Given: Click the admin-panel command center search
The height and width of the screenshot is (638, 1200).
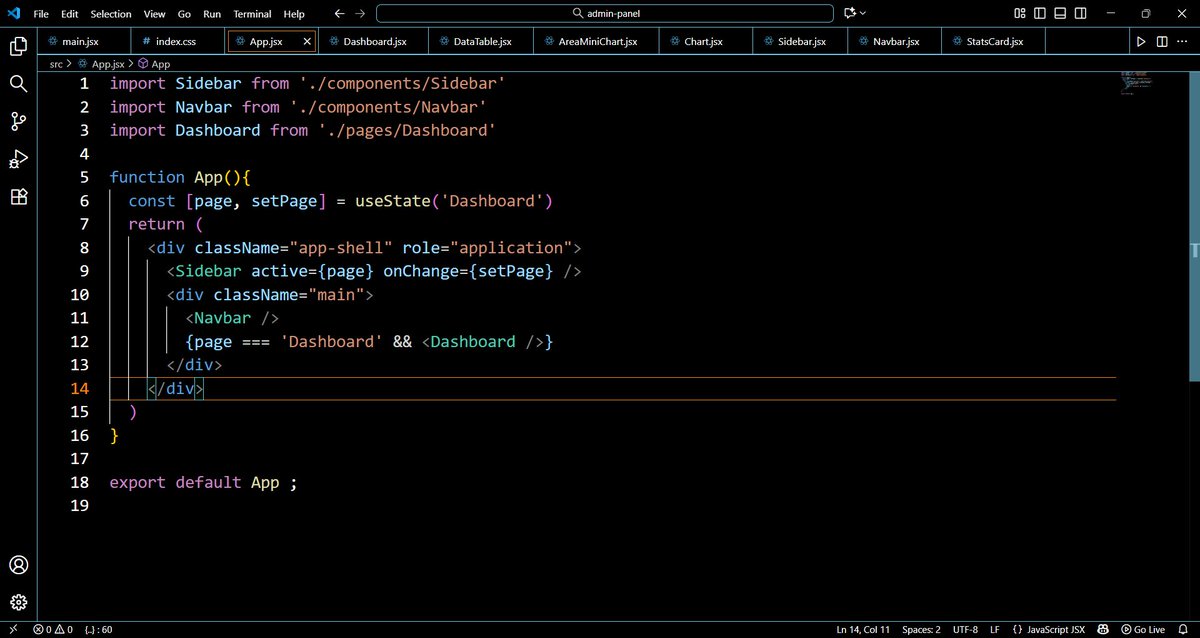Looking at the screenshot, I should click(604, 14).
